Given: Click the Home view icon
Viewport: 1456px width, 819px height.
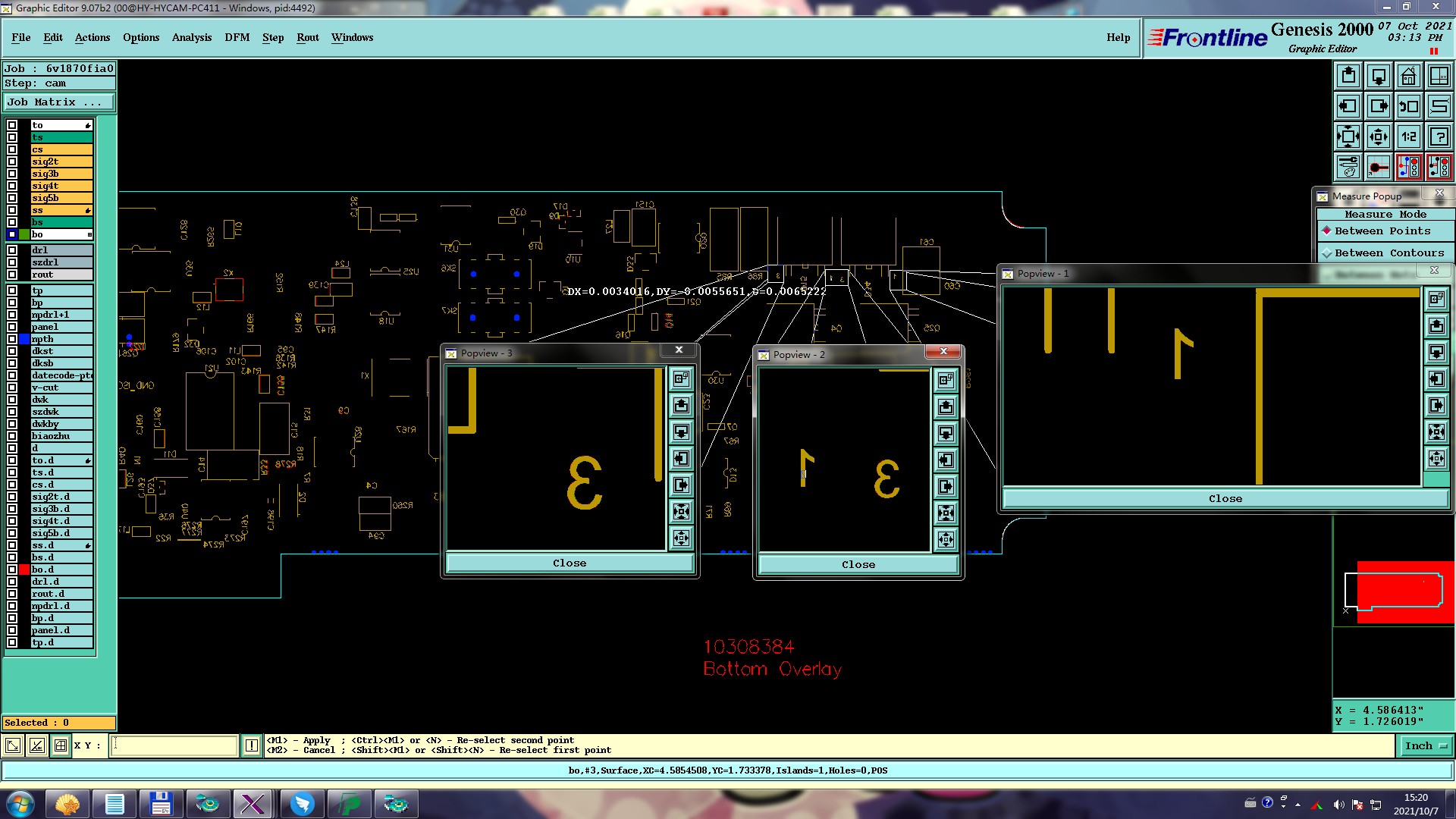Looking at the screenshot, I should click(1408, 76).
